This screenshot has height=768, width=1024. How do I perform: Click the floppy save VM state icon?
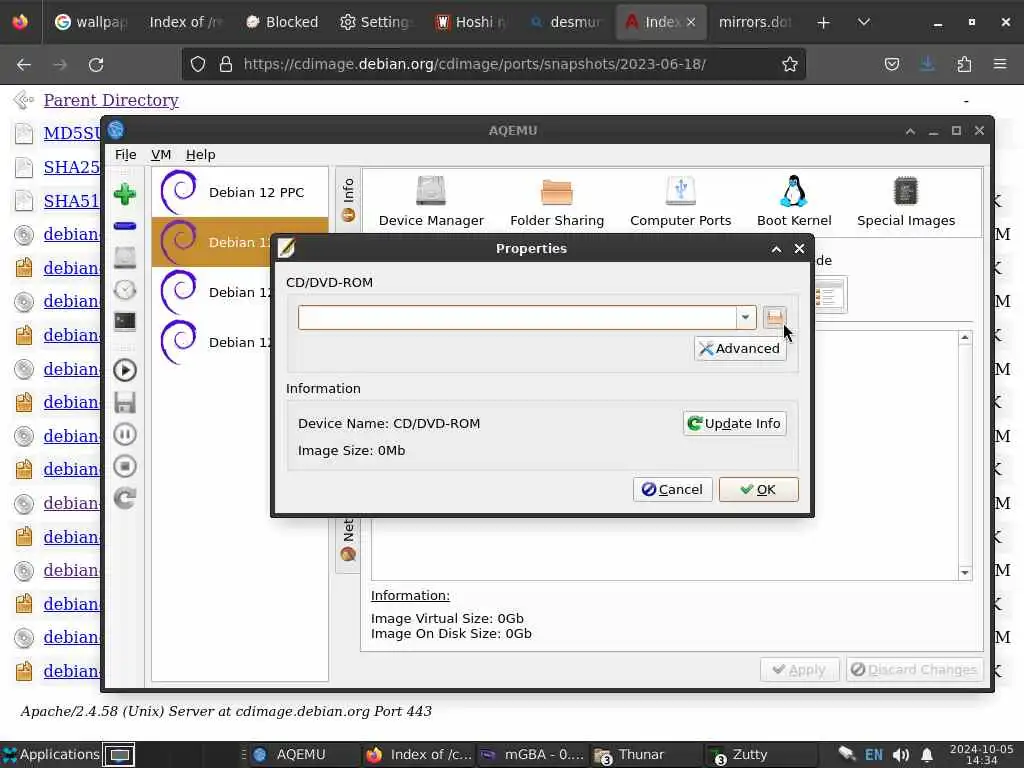[x=125, y=402]
